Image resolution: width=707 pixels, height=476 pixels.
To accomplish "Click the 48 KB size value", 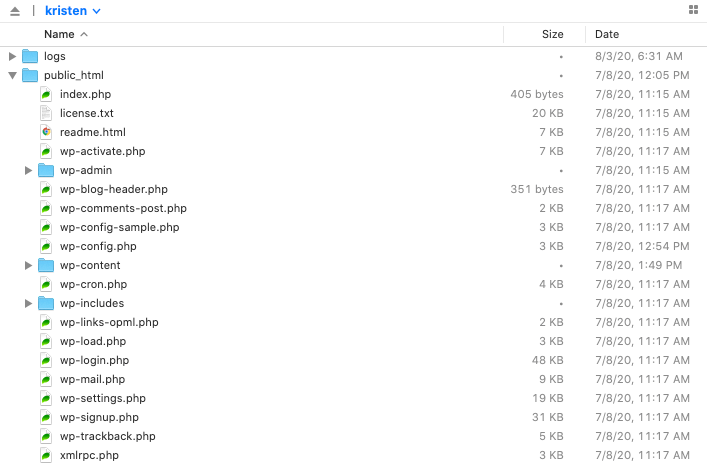I will click(547, 360).
